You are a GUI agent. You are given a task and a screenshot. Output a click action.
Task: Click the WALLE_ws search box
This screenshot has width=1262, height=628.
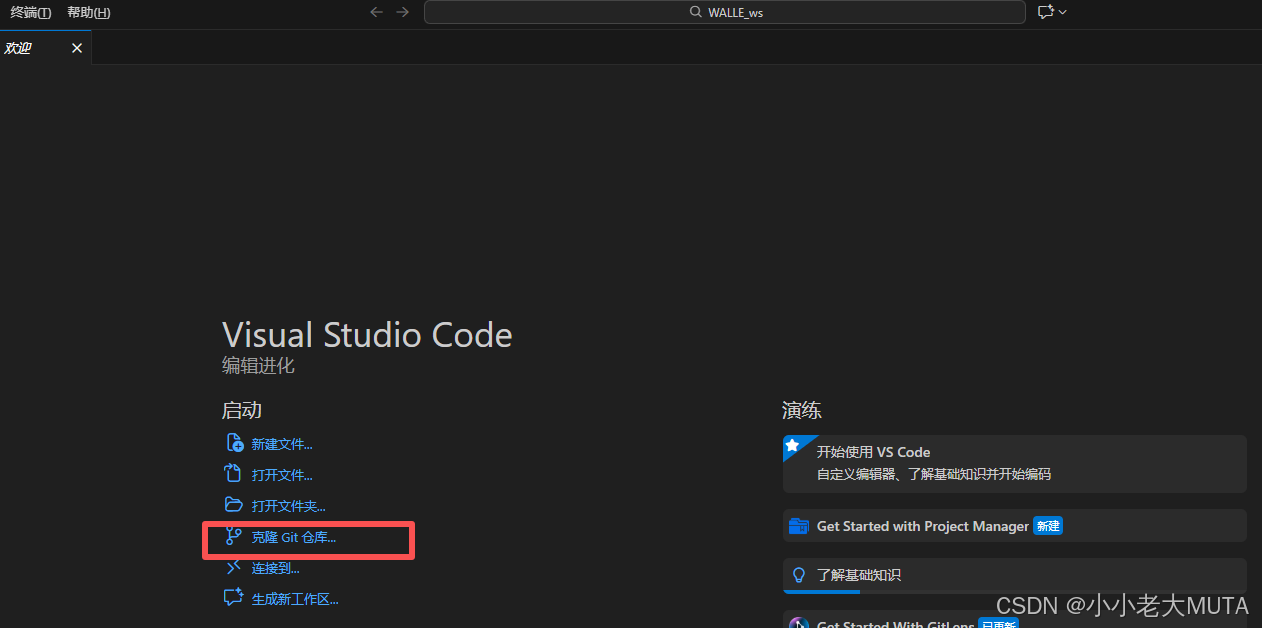pyautogui.click(x=724, y=12)
